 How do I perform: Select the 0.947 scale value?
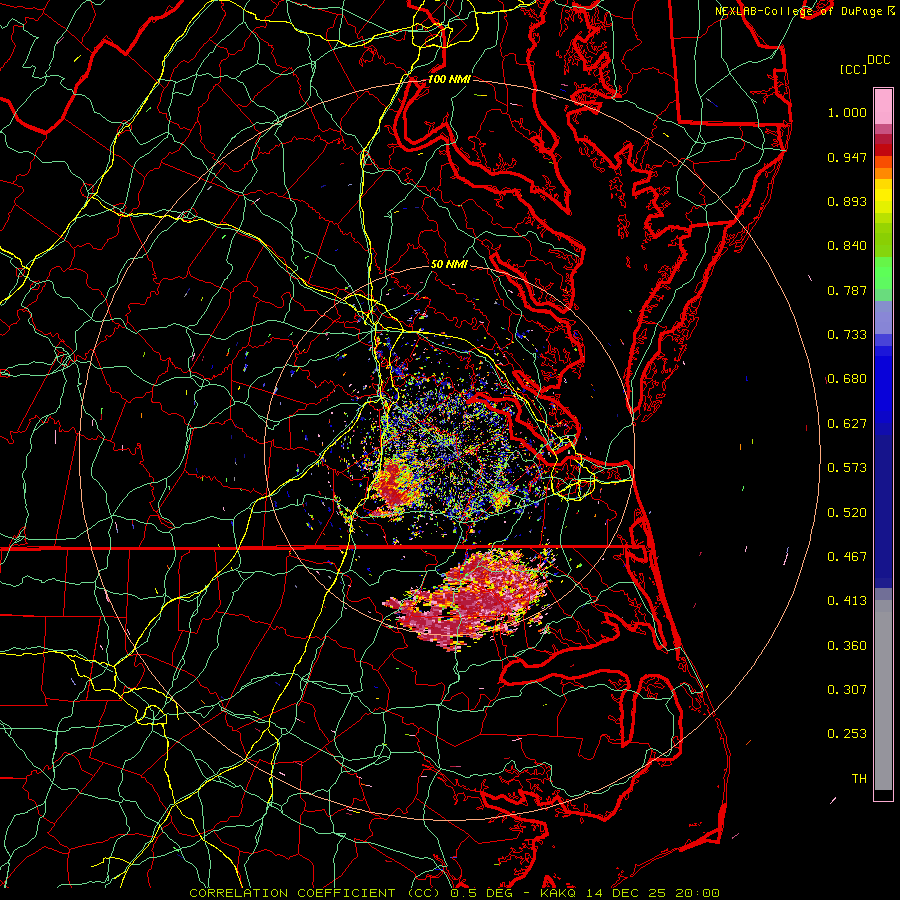(847, 157)
